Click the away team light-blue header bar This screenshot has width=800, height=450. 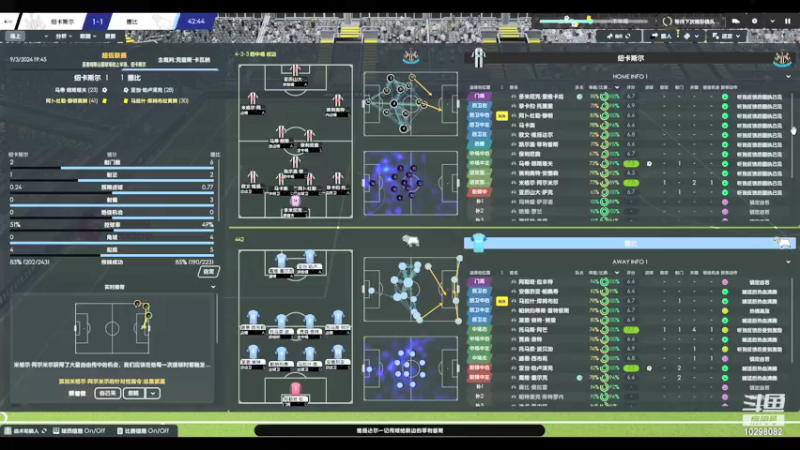click(629, 243)
